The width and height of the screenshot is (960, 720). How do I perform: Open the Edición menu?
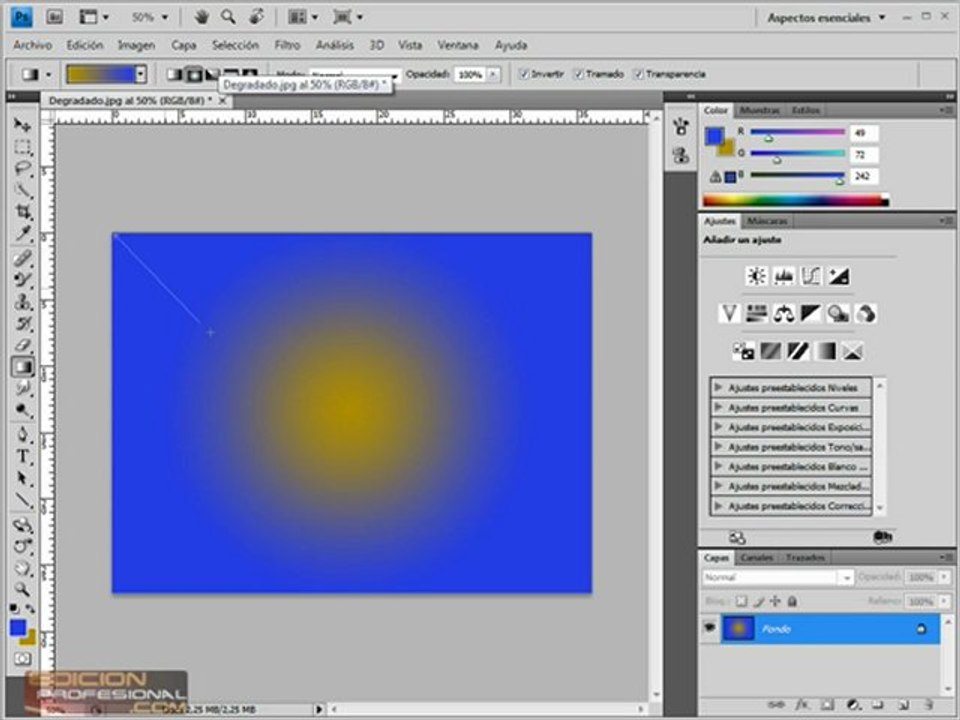(x=84, y=45)
